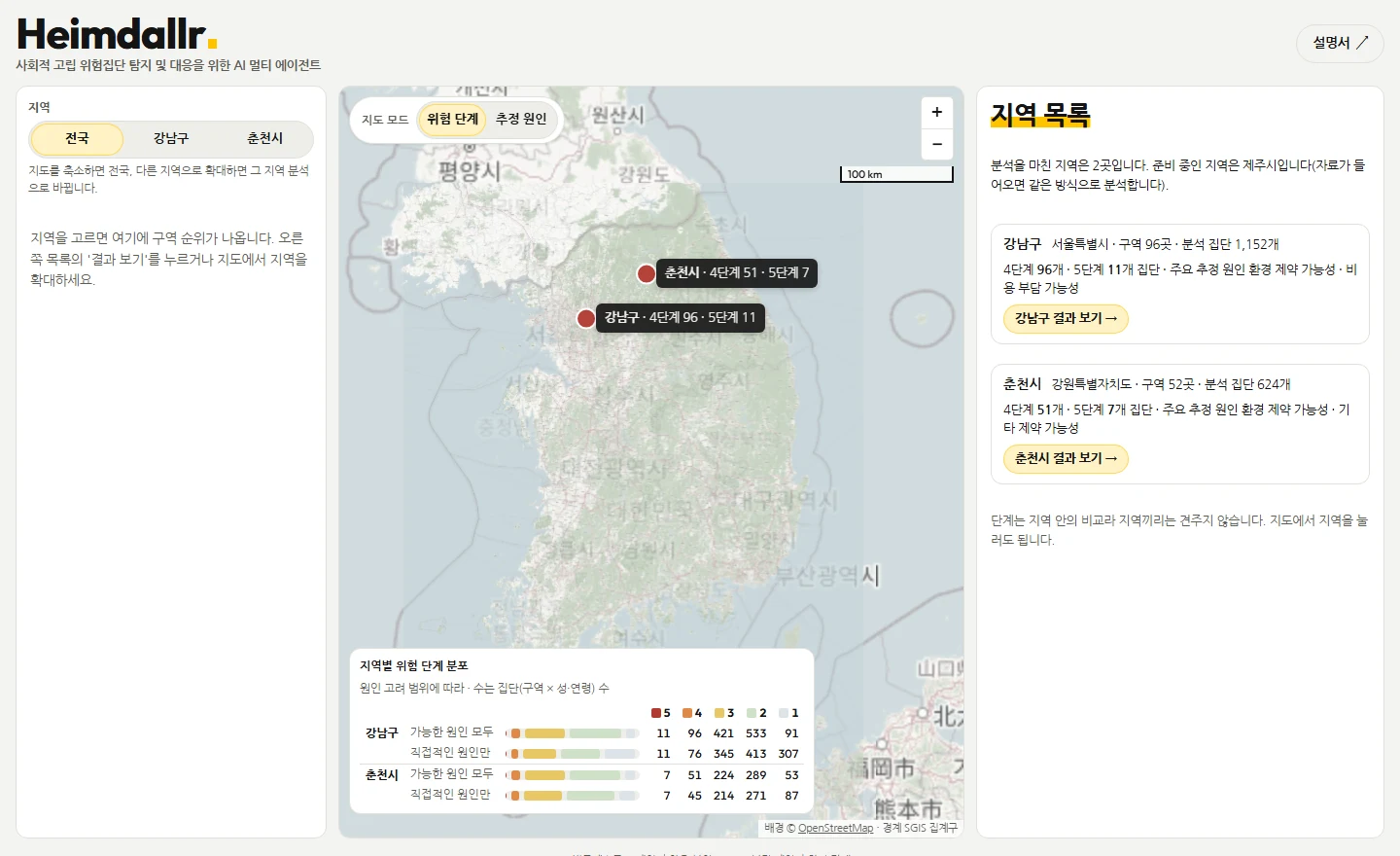Click the level 5 red legend swatch

coord(656,713)
